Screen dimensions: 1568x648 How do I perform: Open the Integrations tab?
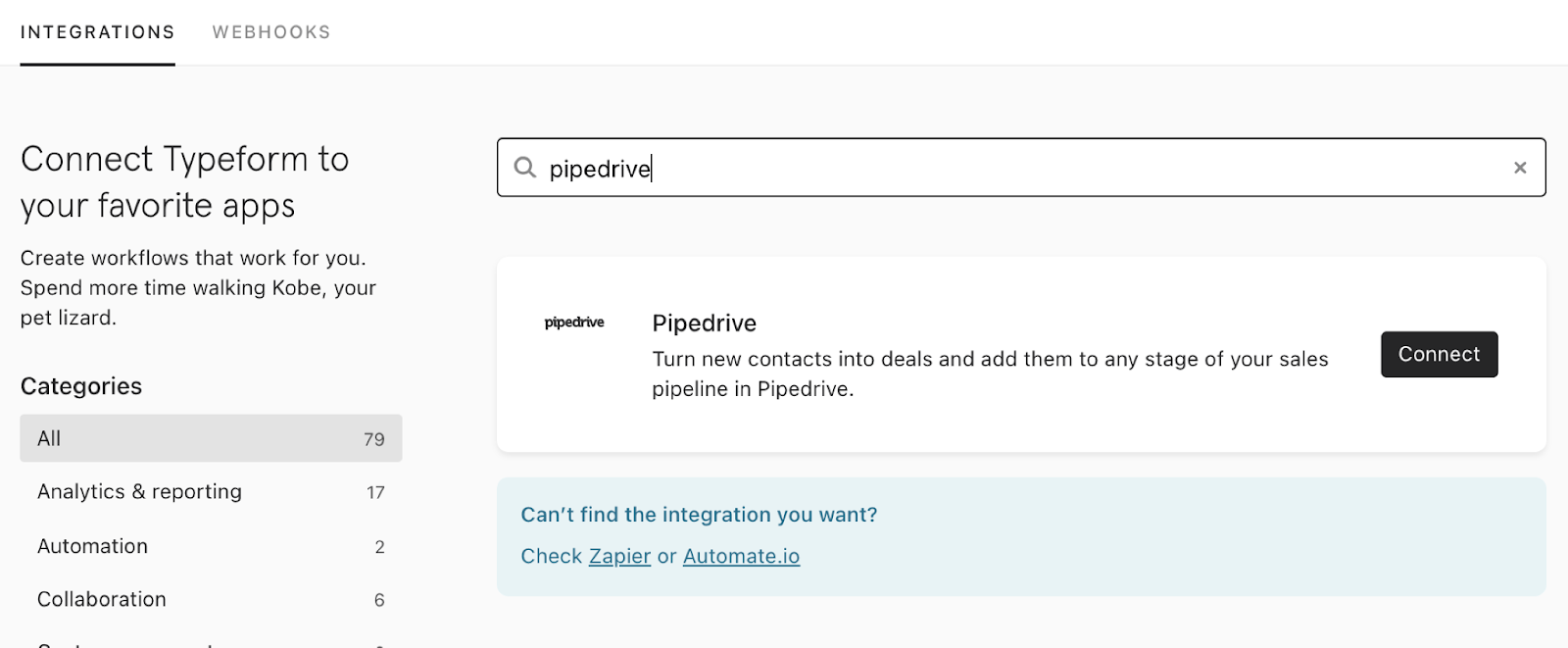[97, 32]
